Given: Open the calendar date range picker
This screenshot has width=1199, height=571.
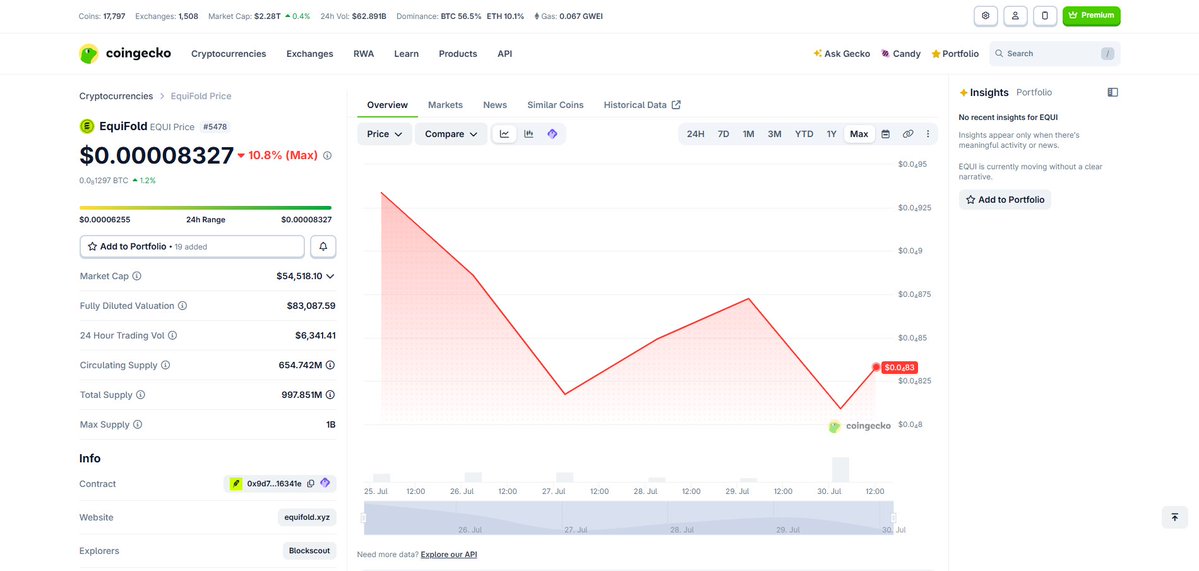Looking at the screenshot, I should coord(885,134).
